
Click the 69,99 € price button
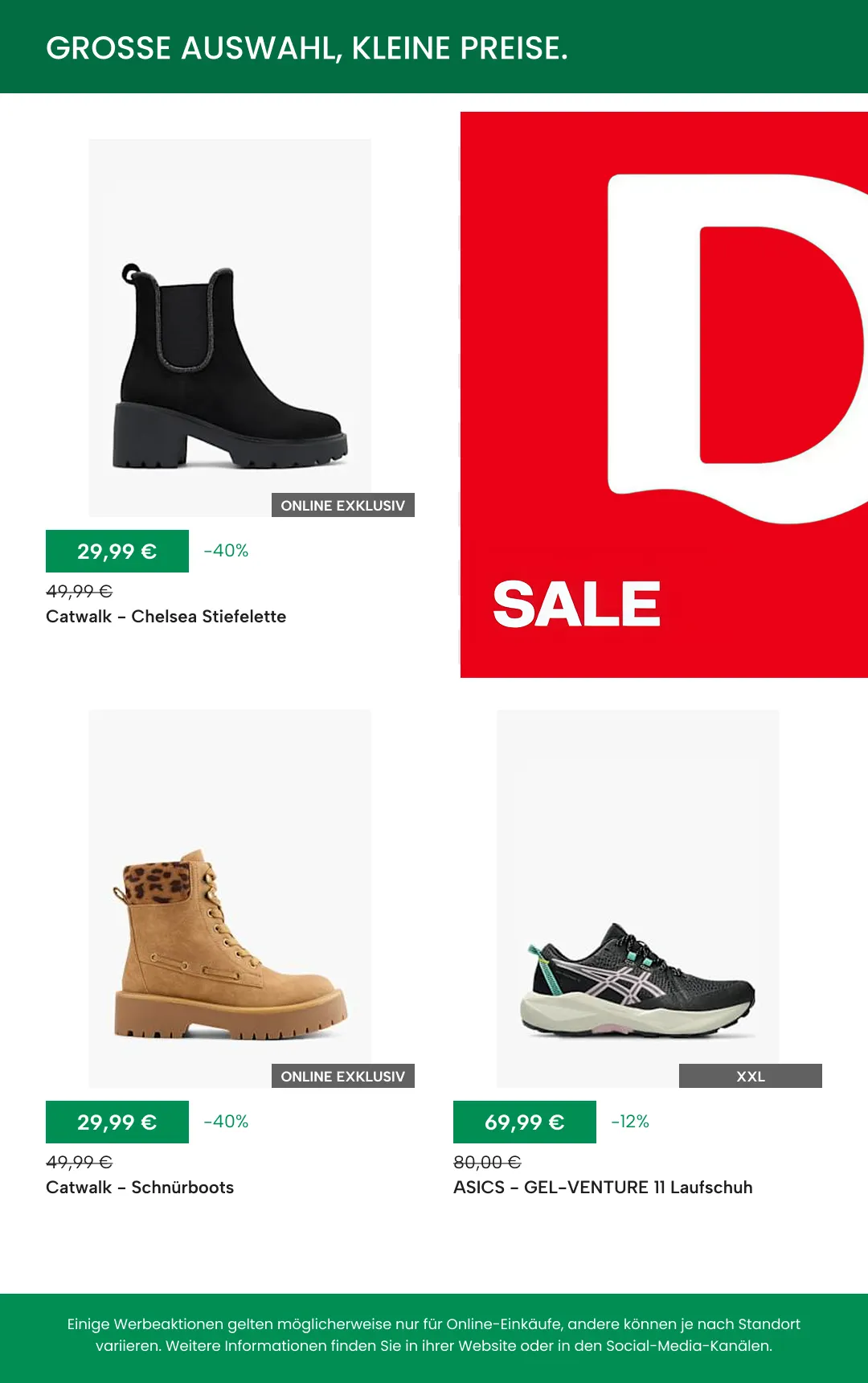click(x=525, y=1122)
